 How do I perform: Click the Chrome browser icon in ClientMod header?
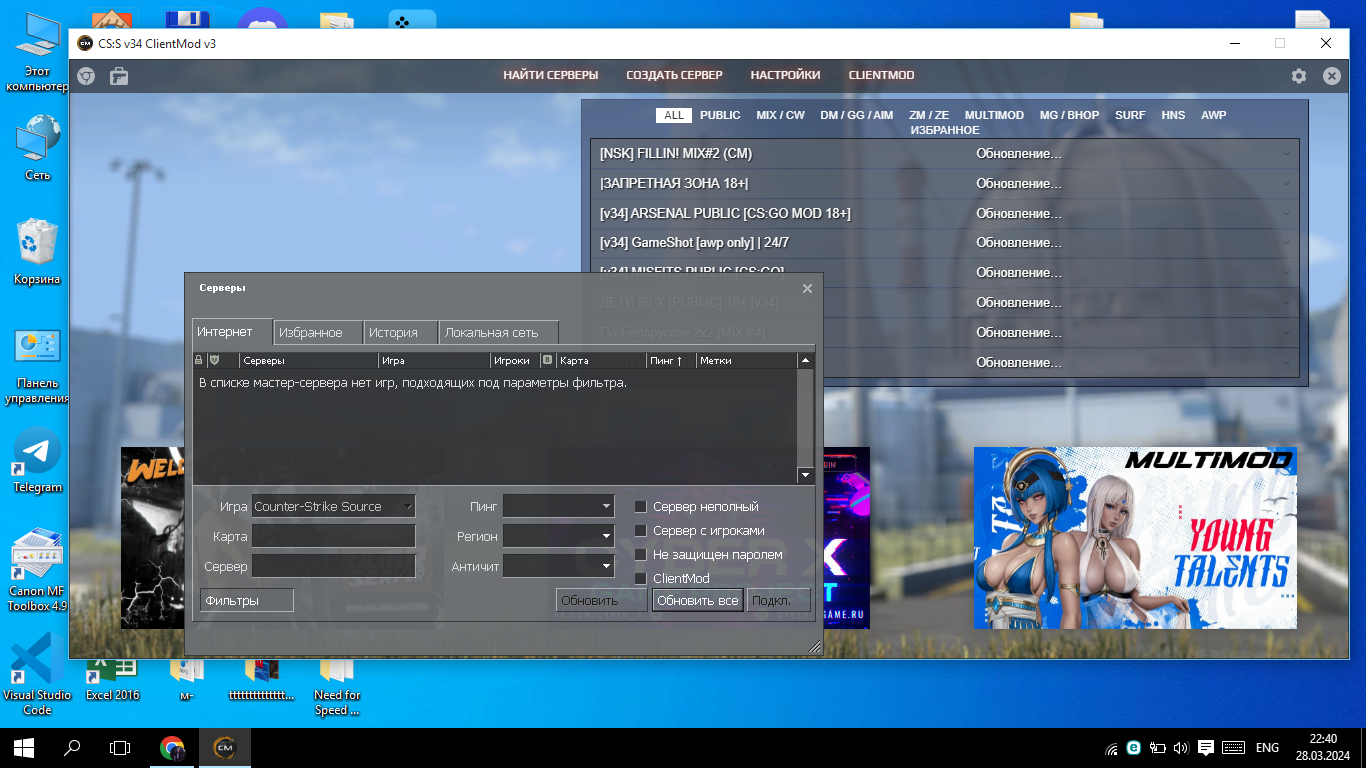click(87, 76)
